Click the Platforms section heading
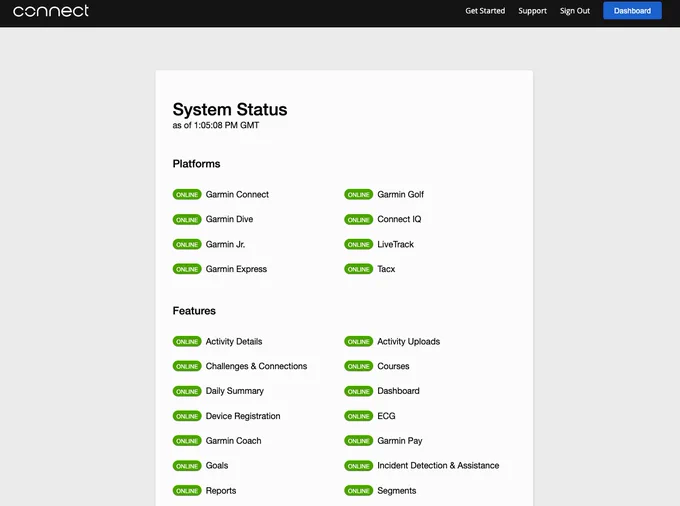 point(196,164)
